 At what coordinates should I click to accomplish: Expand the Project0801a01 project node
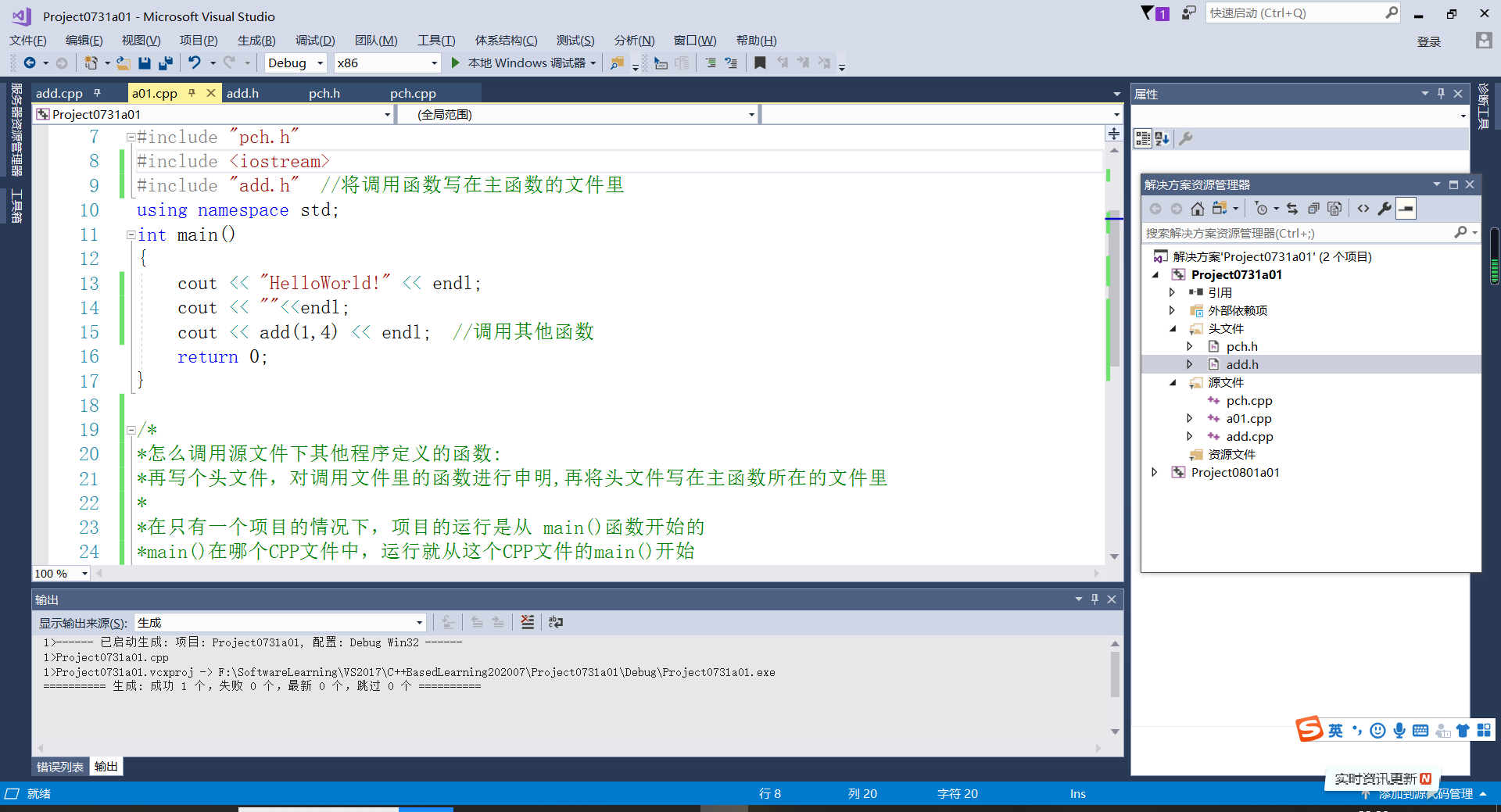coord(1155,471)
